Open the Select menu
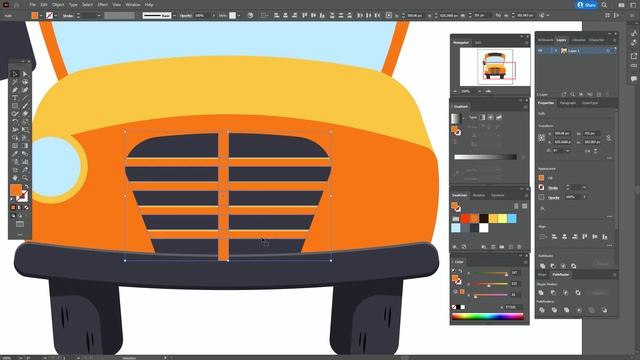This screenshot has height=360, width=640. click(x=87, y=5)
